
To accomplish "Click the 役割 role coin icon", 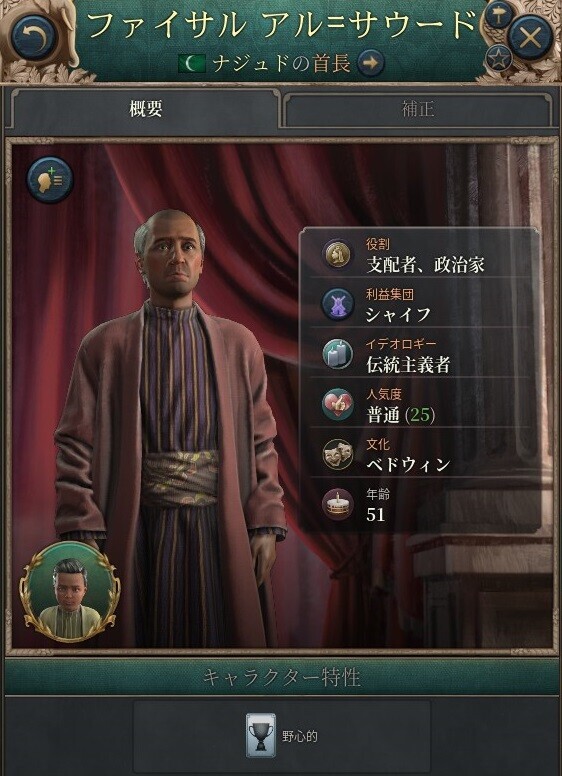I will coord(337,255).
